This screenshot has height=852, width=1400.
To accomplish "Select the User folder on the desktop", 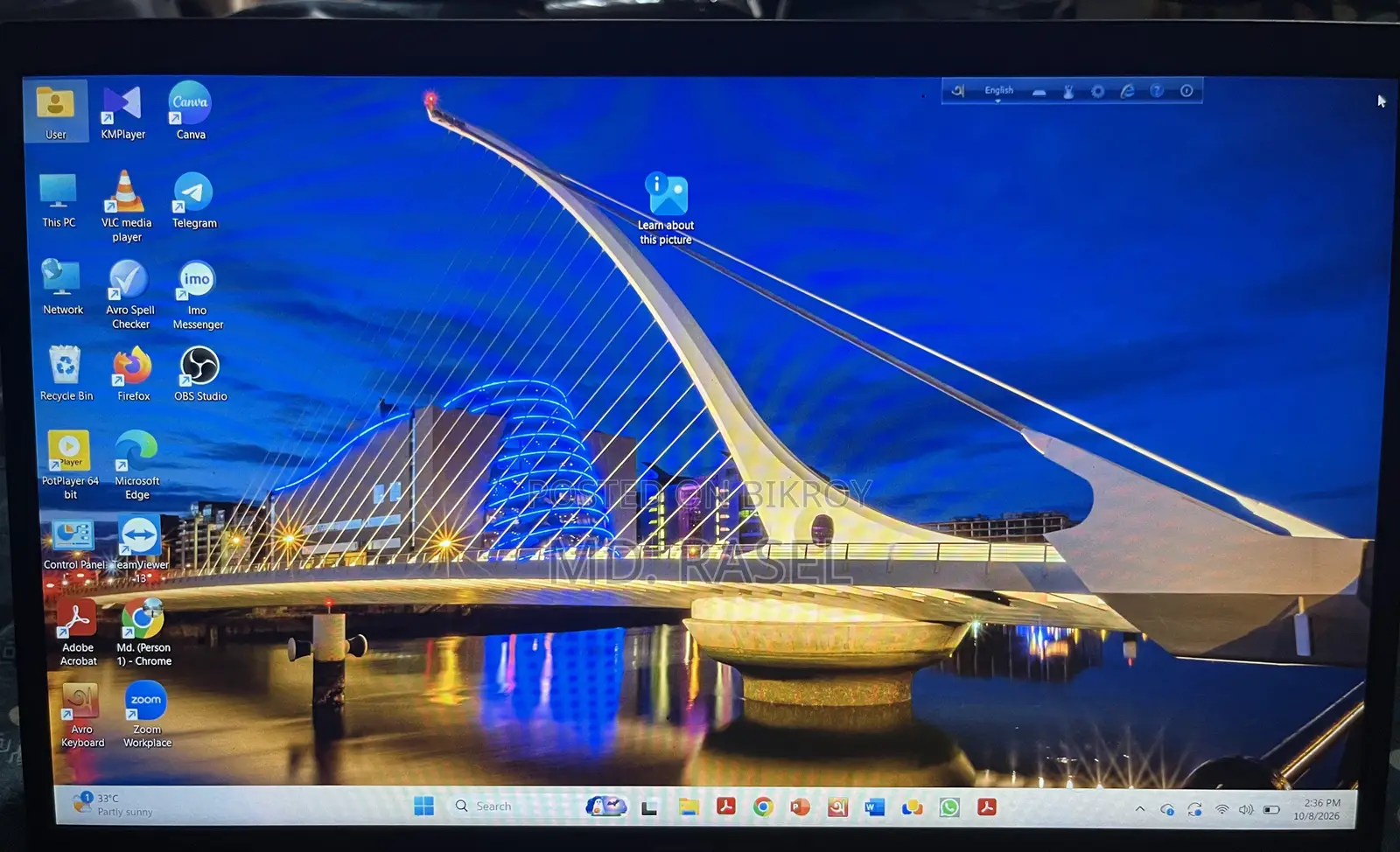I will (55, 112).
